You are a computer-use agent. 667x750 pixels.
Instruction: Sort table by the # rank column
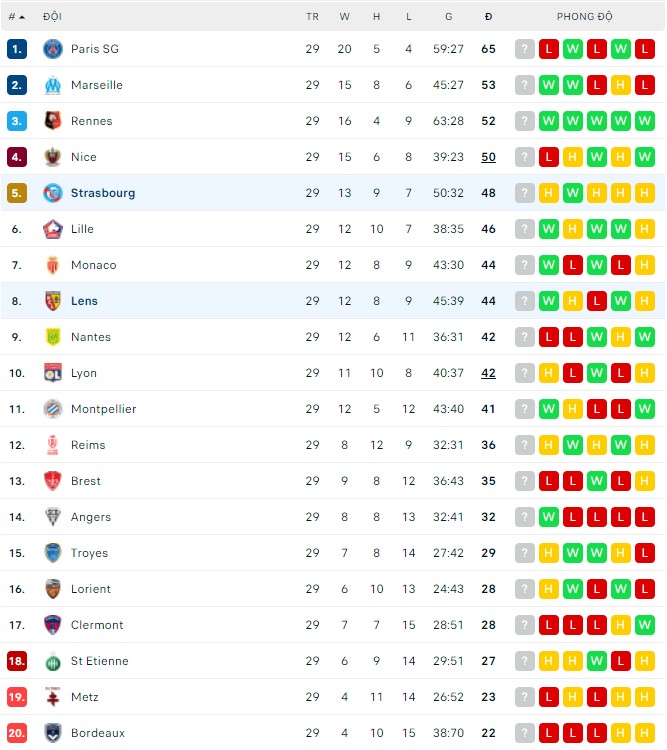pyautogui.click(x=17, y=17)
